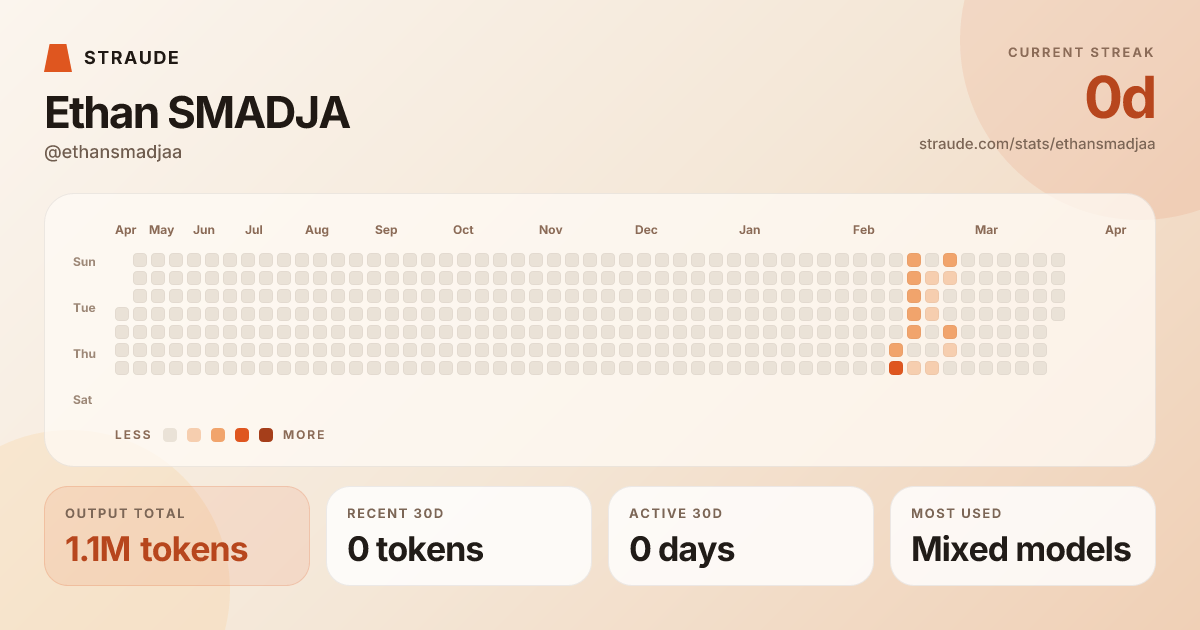The height and width of the screenshot is (630, 1200).
Task: Select the Output Total tokens card
Action: pyautogui.click(x=177, y=536)
